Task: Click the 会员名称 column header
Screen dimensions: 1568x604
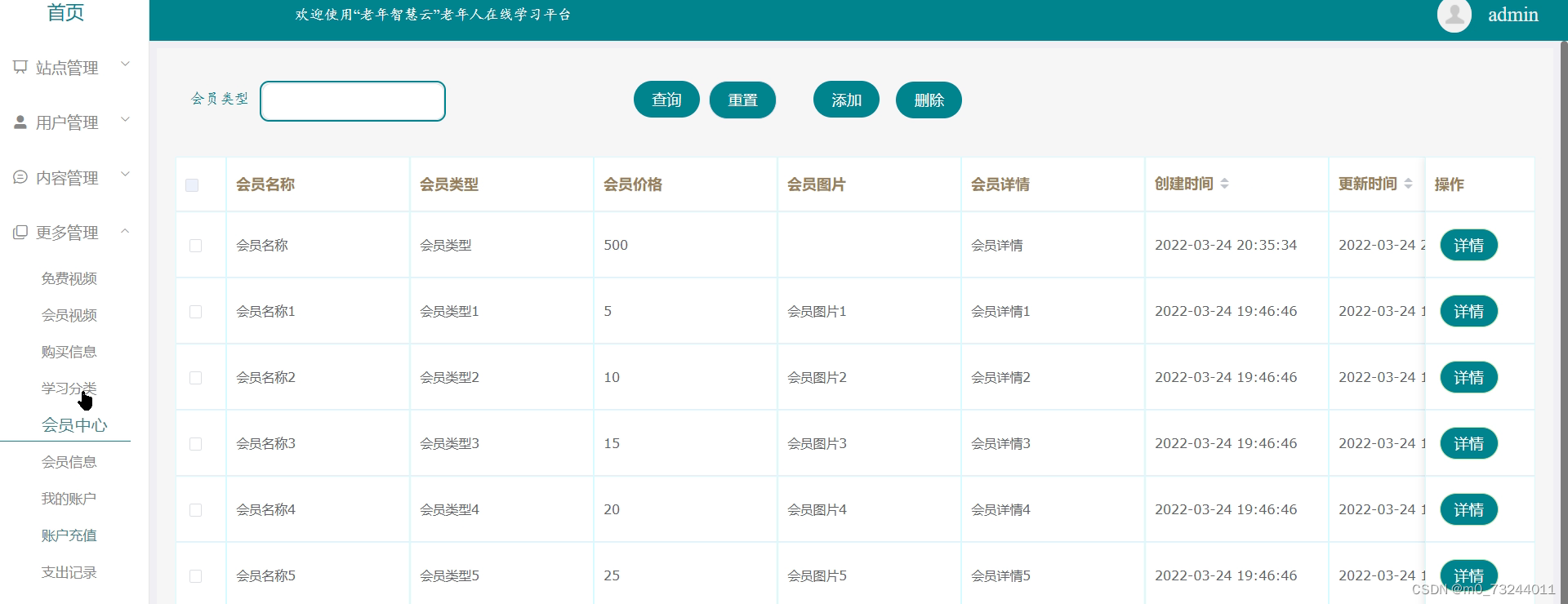Action: (265, 184)
